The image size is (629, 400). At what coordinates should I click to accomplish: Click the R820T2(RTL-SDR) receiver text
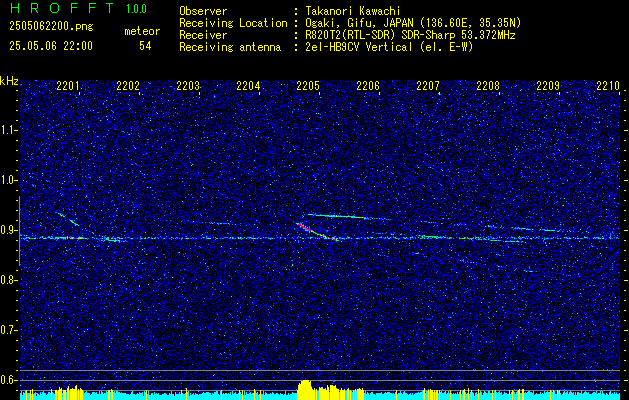[x=408, y=35]
